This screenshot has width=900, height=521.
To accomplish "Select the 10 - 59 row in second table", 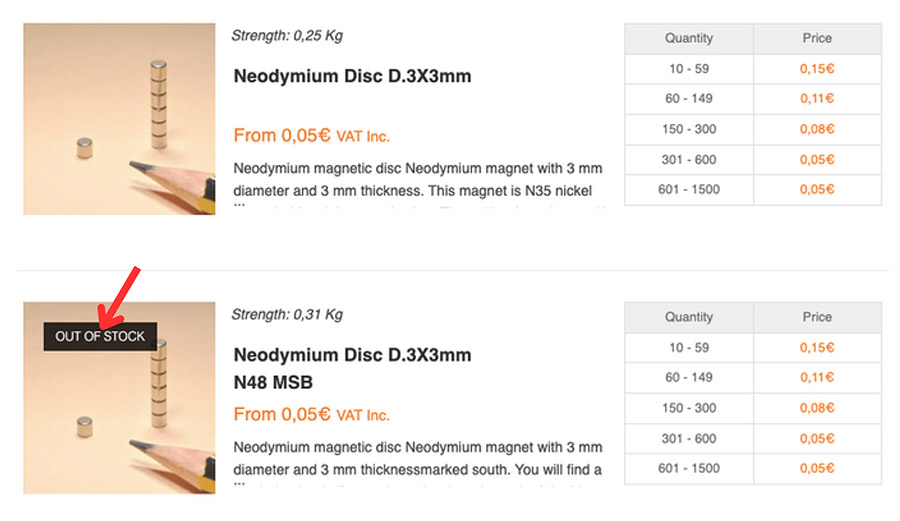I will click(x=752, y=348).
